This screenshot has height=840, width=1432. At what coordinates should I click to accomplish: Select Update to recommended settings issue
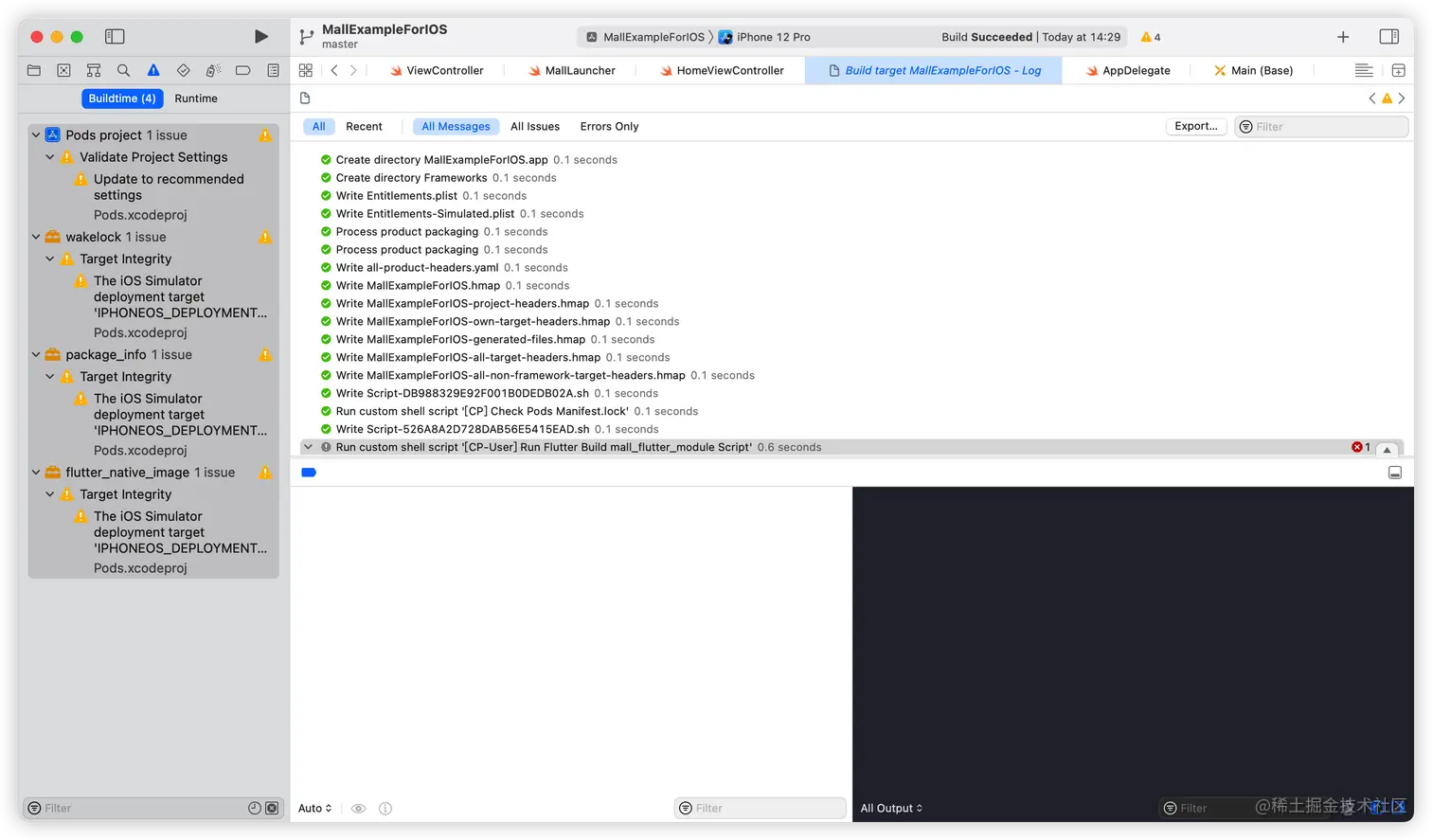169,187
